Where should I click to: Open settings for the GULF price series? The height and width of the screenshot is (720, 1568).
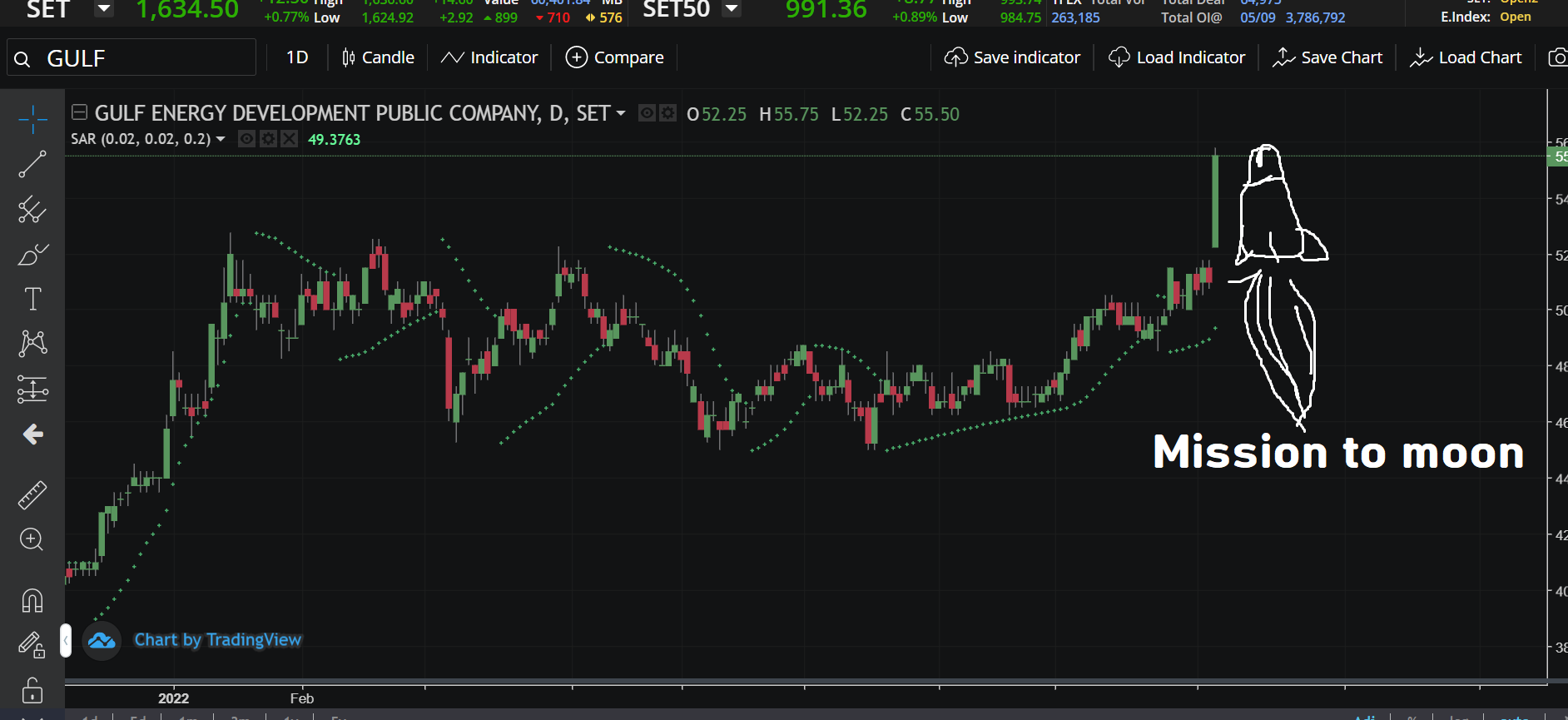667,113
